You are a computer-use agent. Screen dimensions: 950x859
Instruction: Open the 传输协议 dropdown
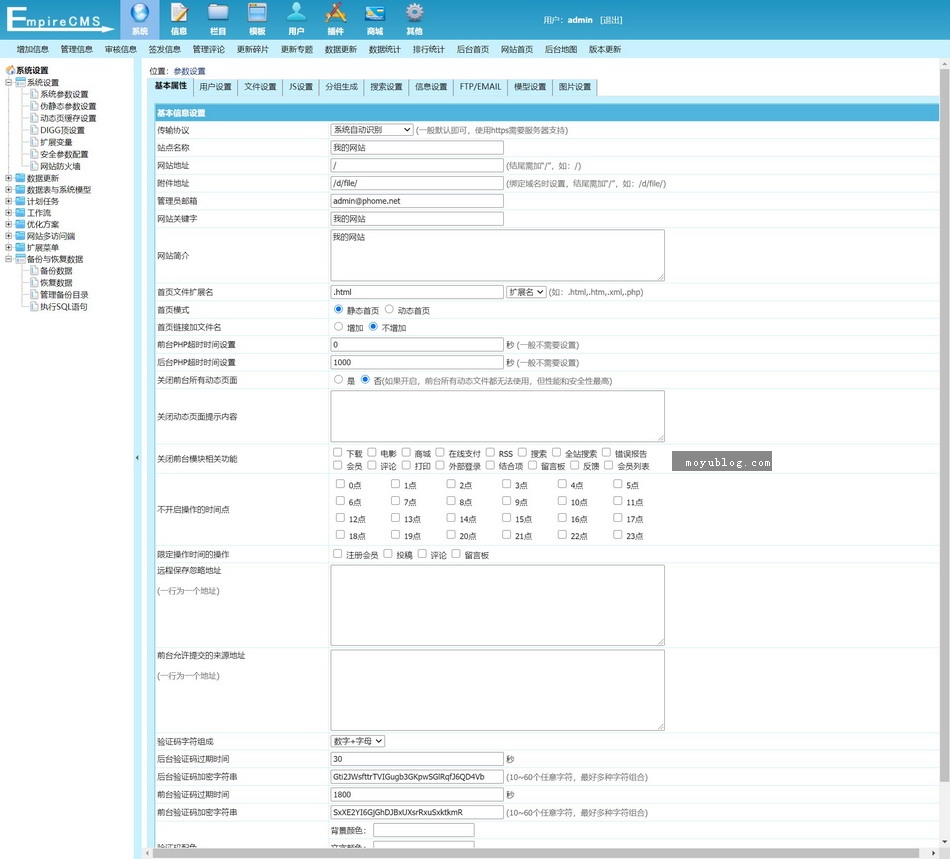click(372, 130)
